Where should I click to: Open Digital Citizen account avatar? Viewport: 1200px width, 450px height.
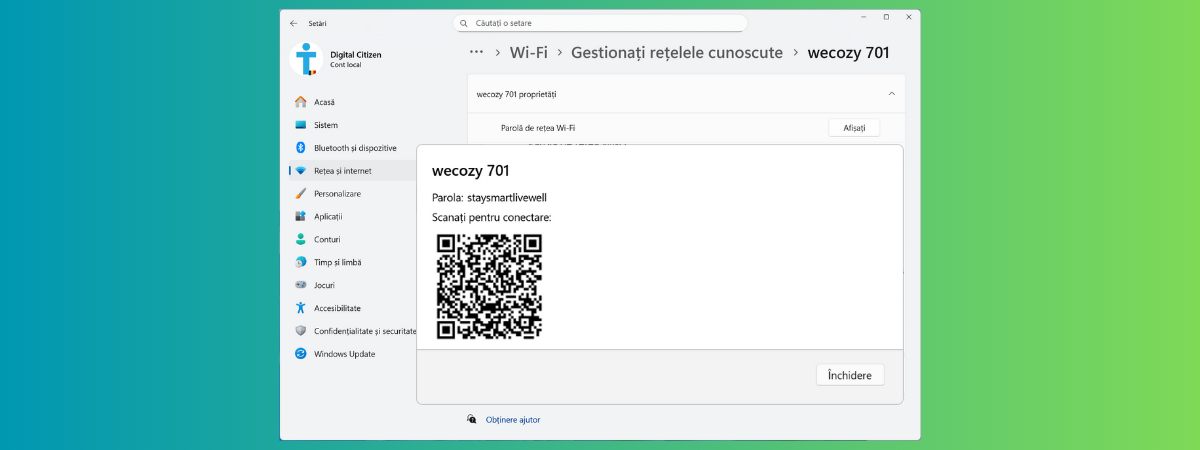pos(305,59)
